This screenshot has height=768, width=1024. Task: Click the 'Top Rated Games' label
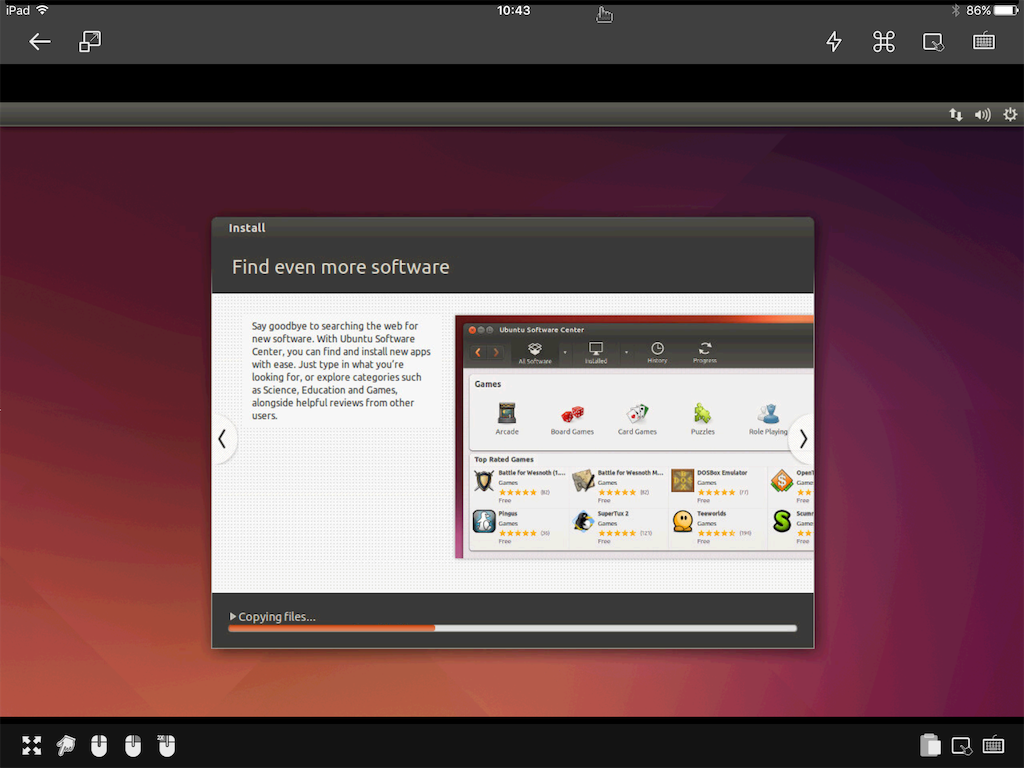click(504, 459)
